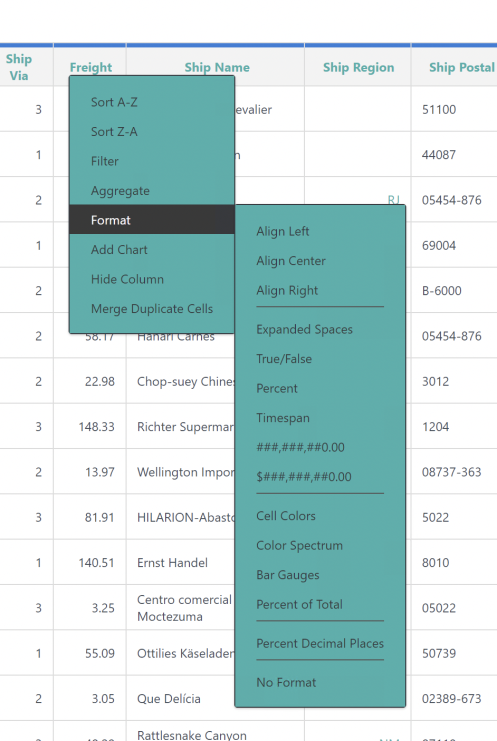Select Merge Duplicate Cells

click(x=152, y=309)
